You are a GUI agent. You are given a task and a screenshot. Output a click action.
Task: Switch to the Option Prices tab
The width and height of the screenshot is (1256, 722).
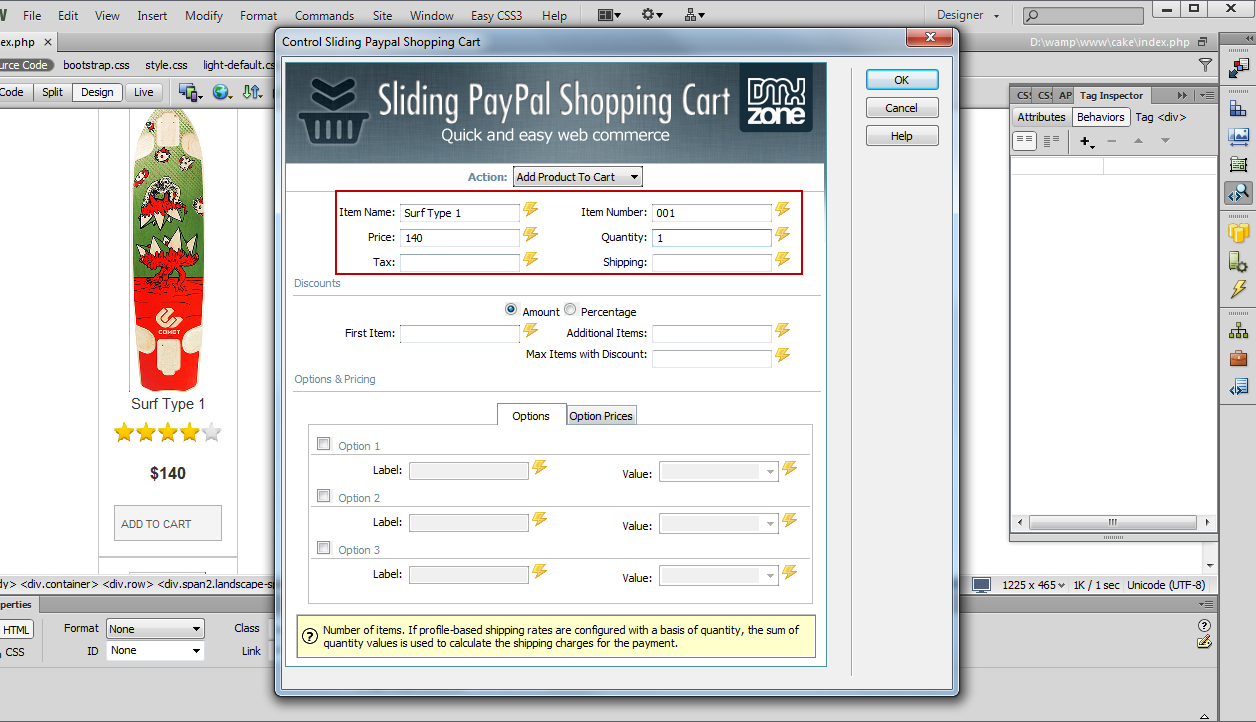click(601, 416)
